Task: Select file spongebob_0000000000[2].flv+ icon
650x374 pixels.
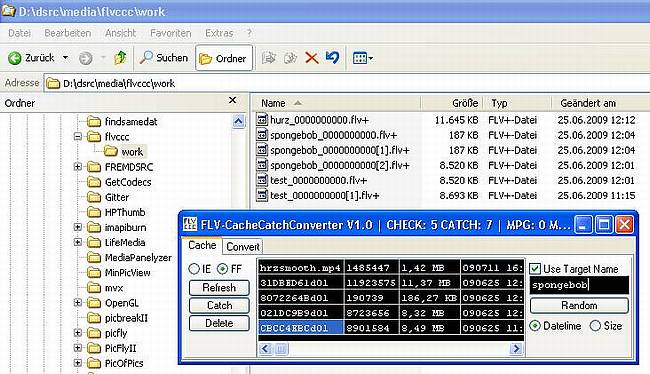Action: pyautogui.click(x=262, y=165)
